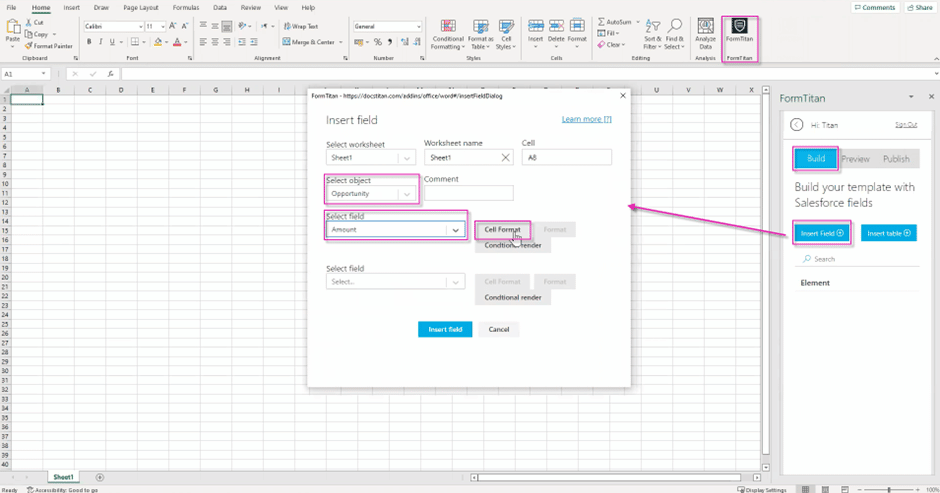This screenshot has height=493, width=940.
Task: Click the Decrease Indent icon
Action: click(x=242, y=42)
